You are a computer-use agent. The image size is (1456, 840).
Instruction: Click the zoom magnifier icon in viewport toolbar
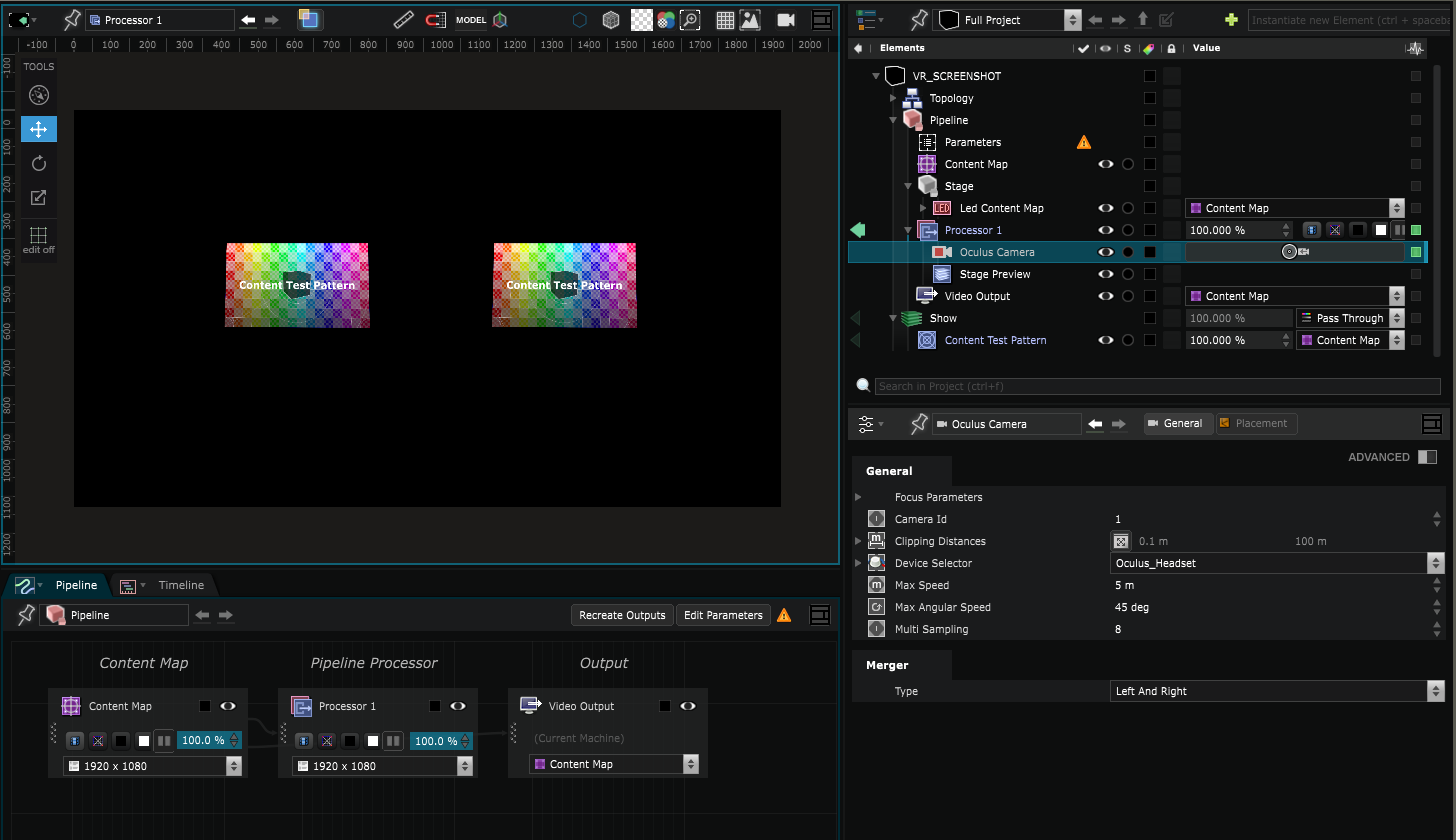coord(690,20)
